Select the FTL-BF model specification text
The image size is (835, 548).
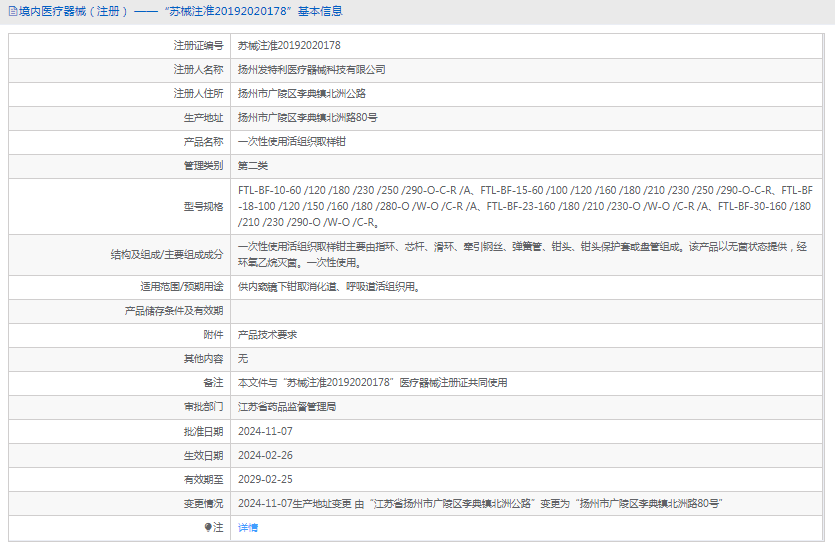click(x=525, y=206)
